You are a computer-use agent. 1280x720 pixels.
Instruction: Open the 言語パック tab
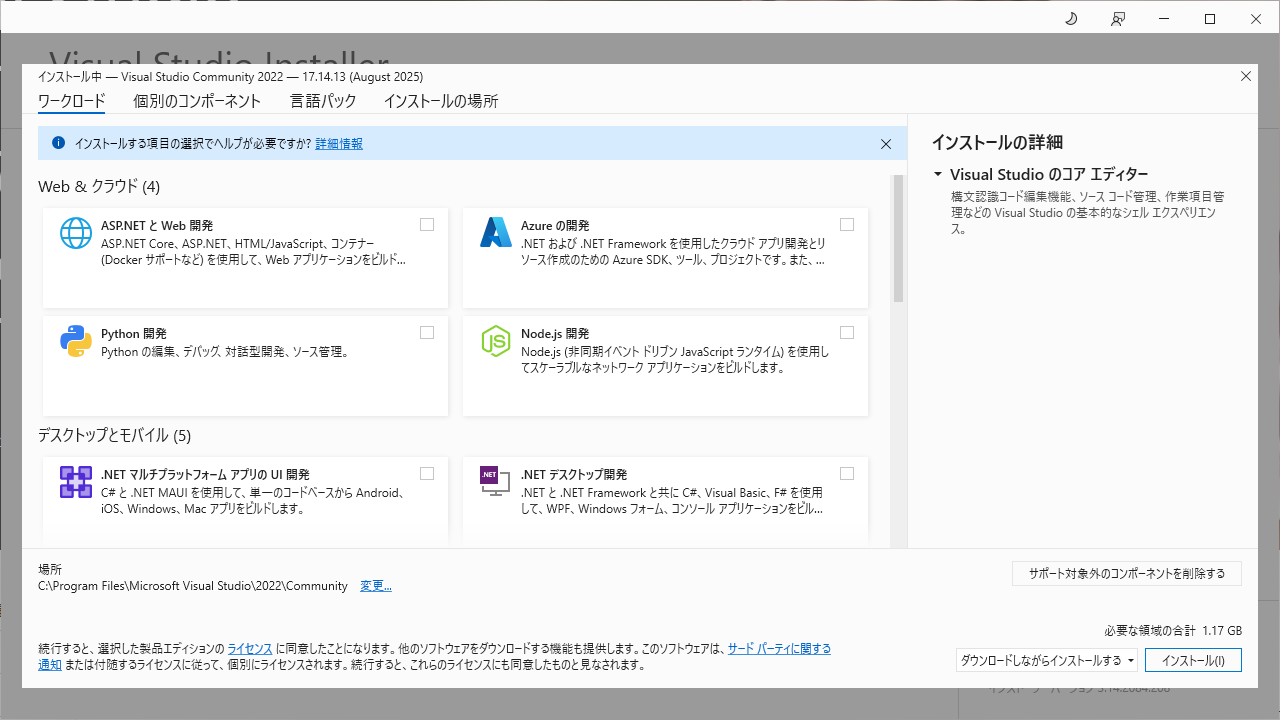pyautogui.click(x=323, y=101)
